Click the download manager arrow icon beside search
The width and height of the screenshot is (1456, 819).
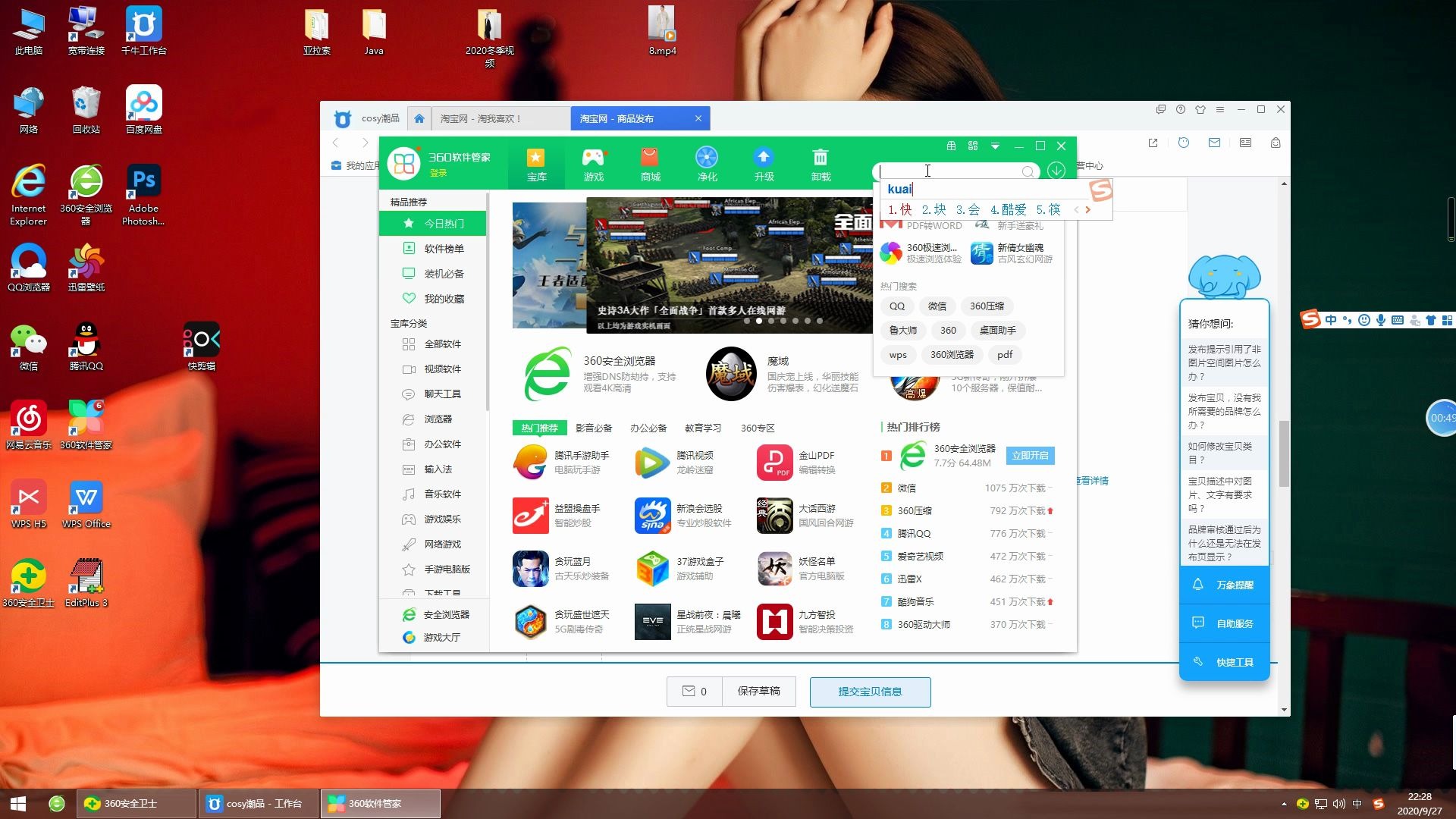tap(1056, 171)
